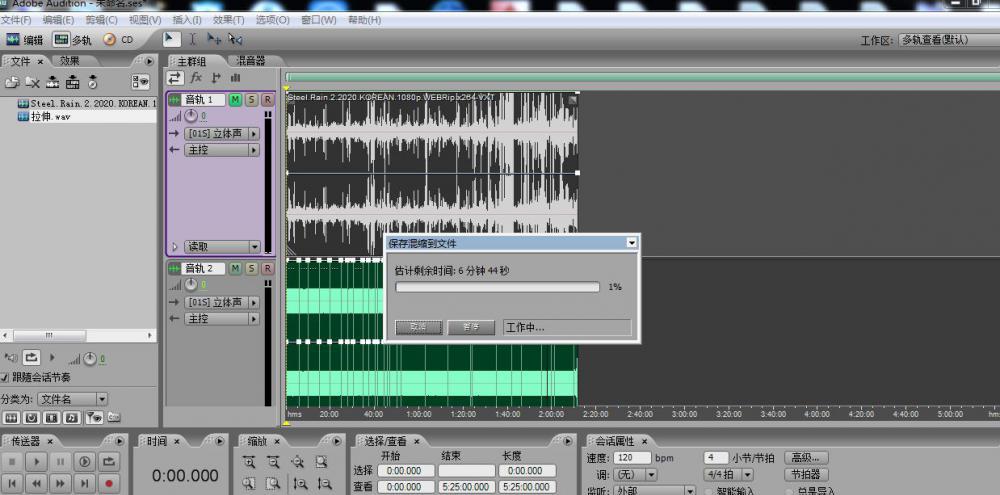Expand automation lanes for 音轨 1

[x=175, y=247]
